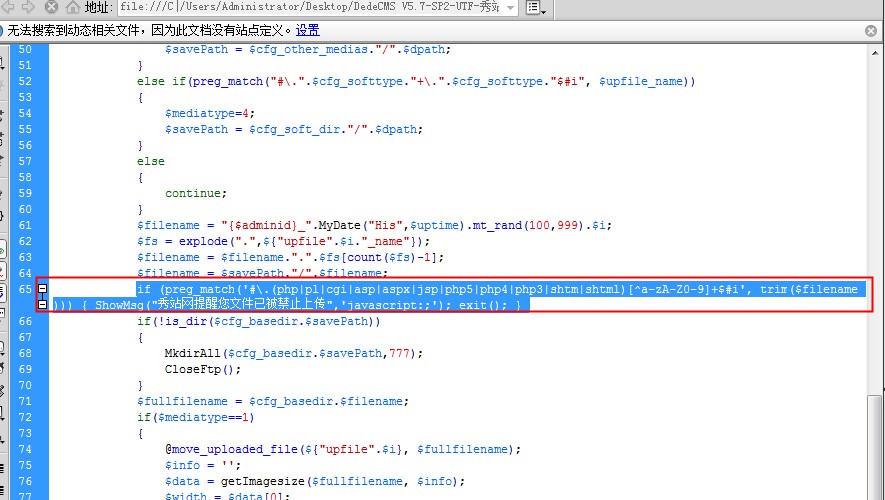The height and width of the screenshot is (500, 885).
Task: Open the 设置 link in info bar
Action: click(308, 30)
